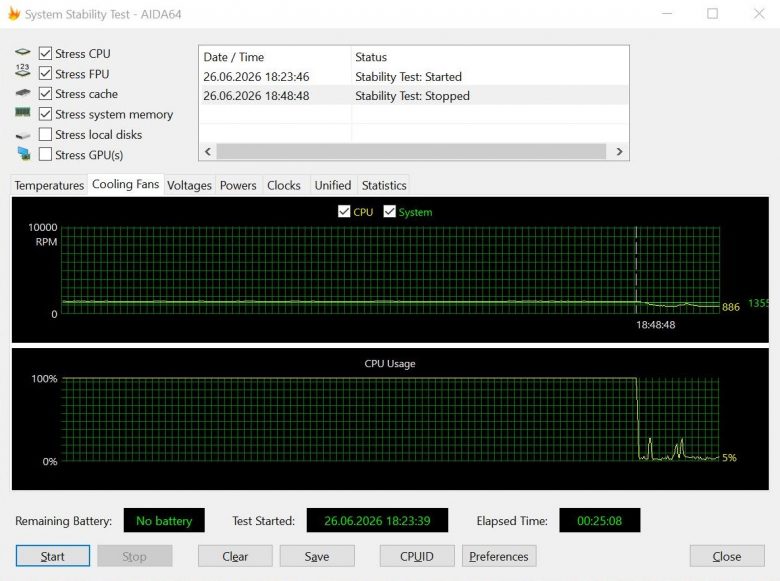Select the Cooling Fans tab

coord(126,184)
